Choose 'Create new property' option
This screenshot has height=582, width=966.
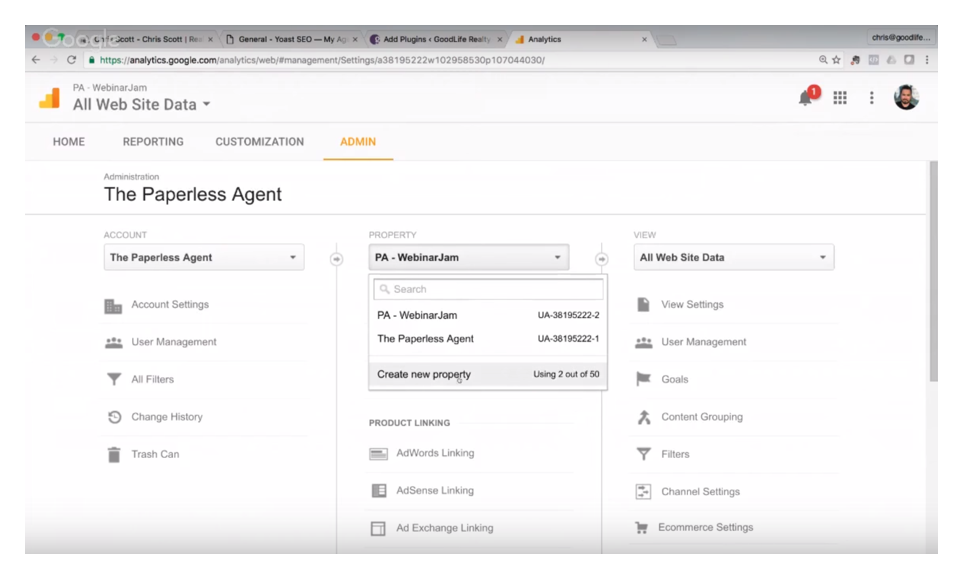point(488,374)
